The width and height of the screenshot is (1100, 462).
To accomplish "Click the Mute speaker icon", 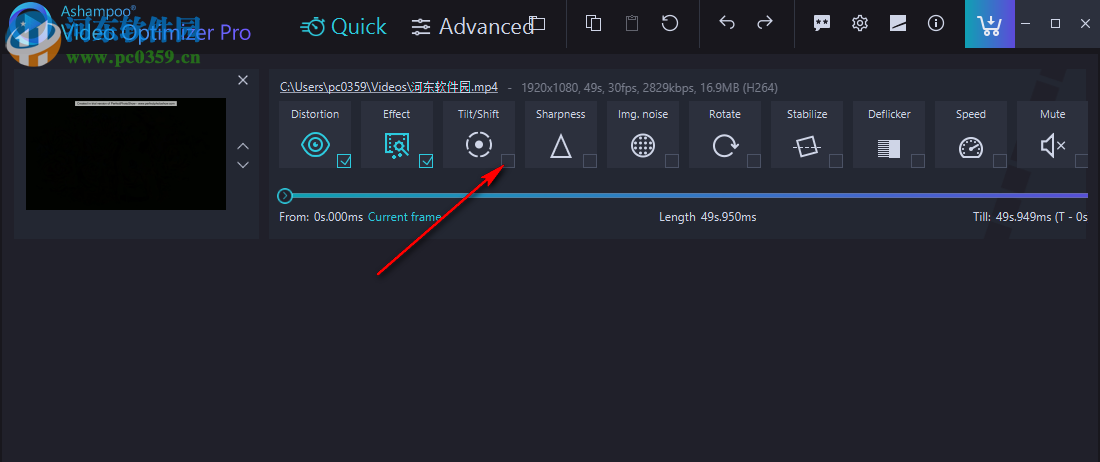I will pyautogui.click(x=1052, y=146).
